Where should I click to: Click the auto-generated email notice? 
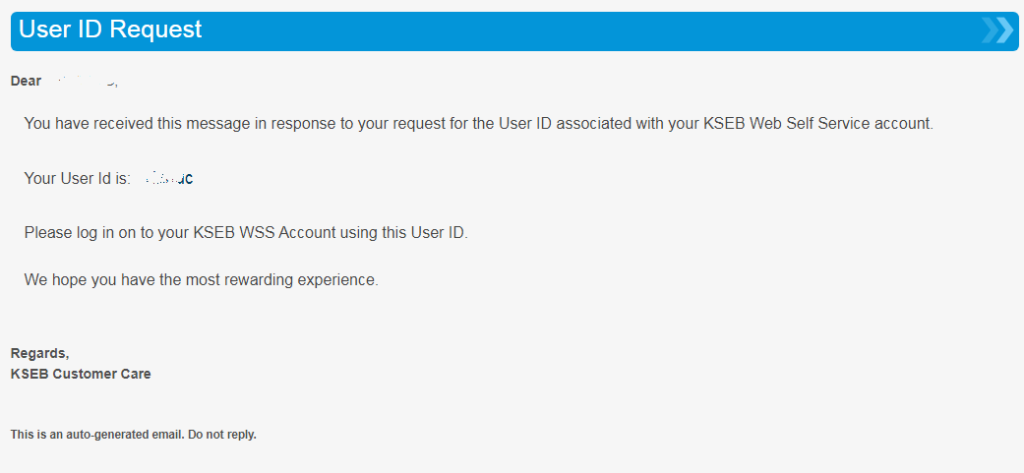pos(133,434)
